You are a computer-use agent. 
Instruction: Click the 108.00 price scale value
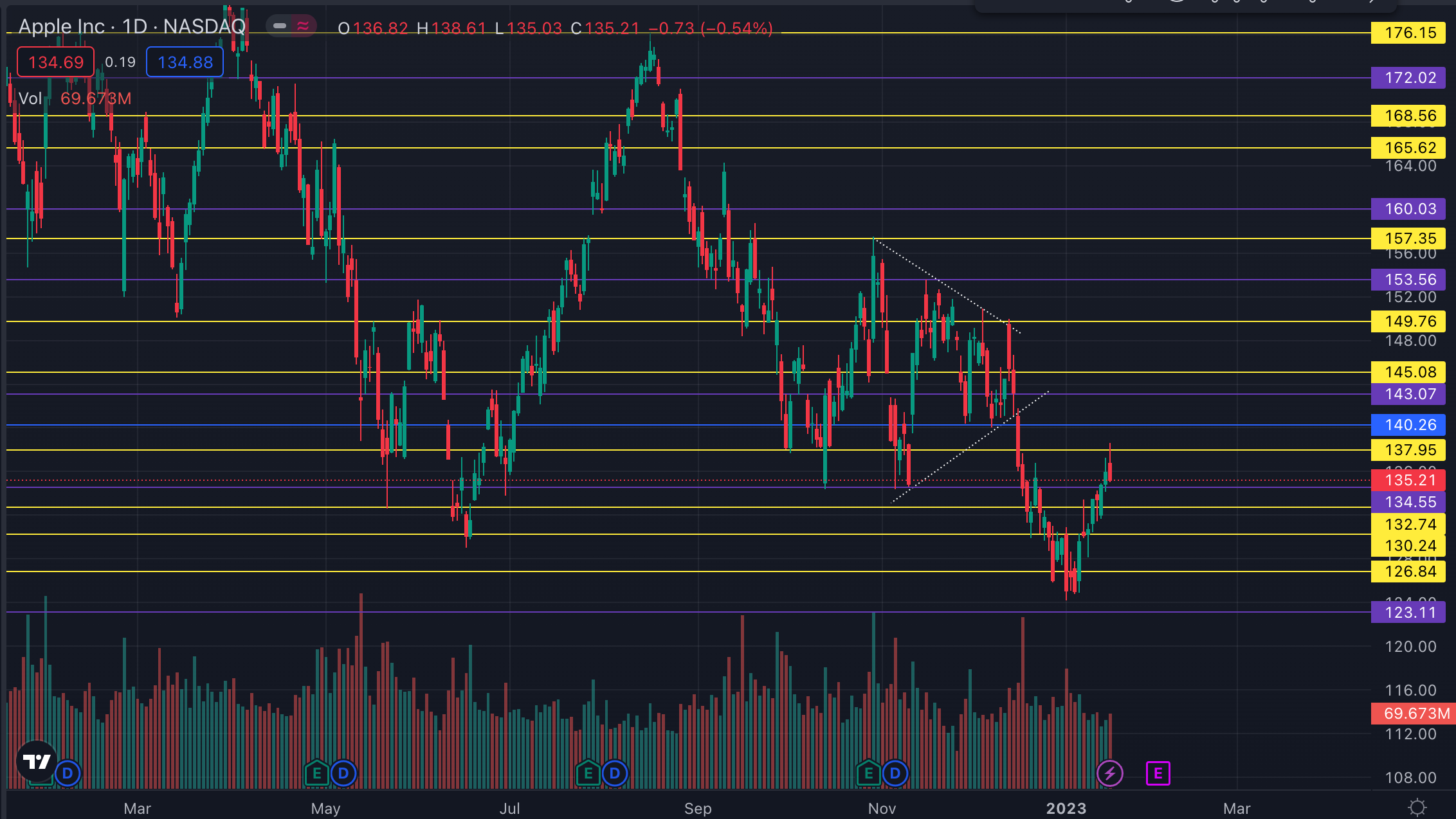click(x=1410, y=778)
